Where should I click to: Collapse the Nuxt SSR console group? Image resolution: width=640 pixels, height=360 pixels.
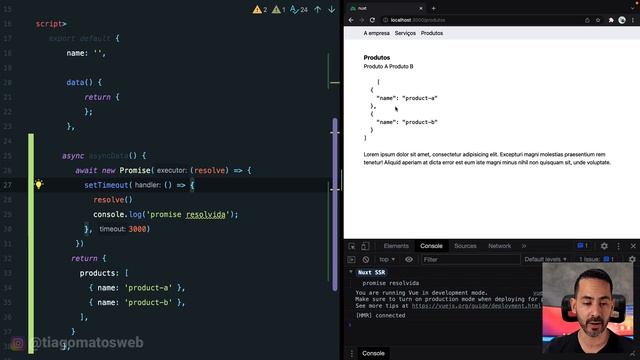click(351, 272)
